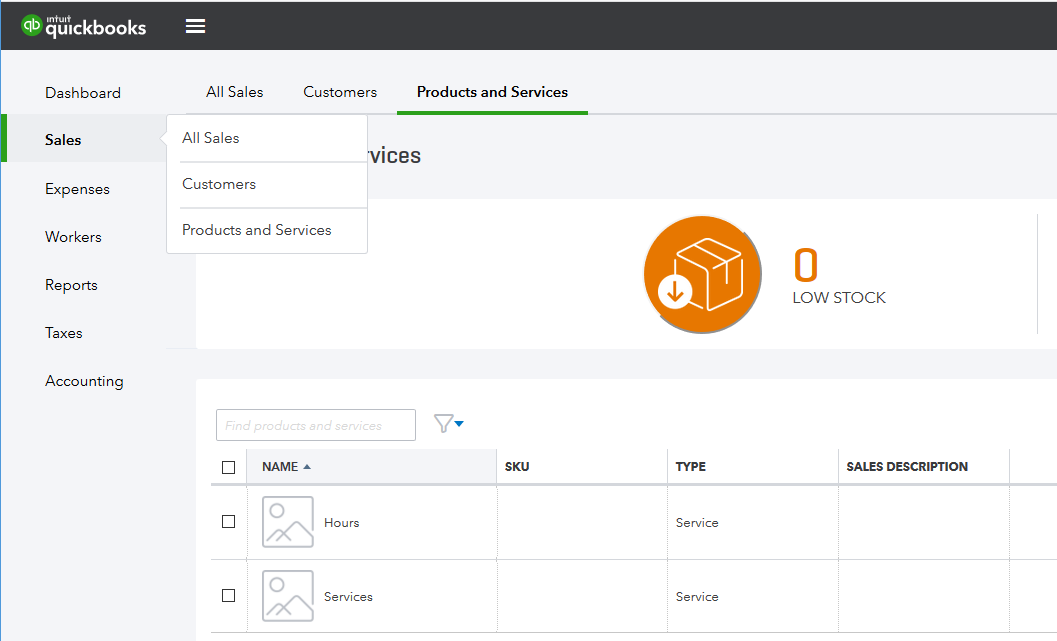Expand the filter dropdown arrow
This screenshot has height=641, width=1057.
pyautogui.click(x=459, y=424)
